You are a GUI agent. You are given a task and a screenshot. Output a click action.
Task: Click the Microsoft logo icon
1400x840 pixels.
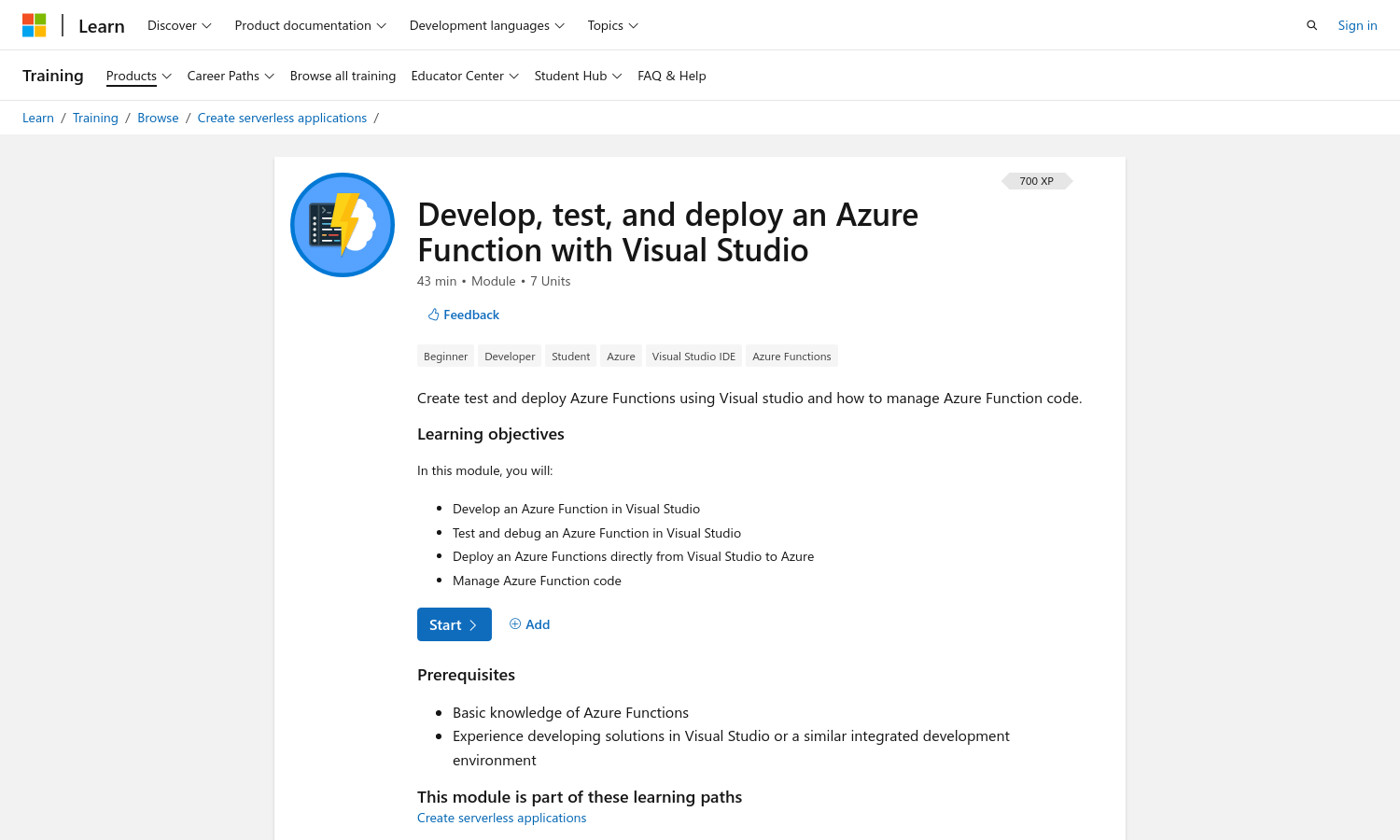tap(35, 25)
